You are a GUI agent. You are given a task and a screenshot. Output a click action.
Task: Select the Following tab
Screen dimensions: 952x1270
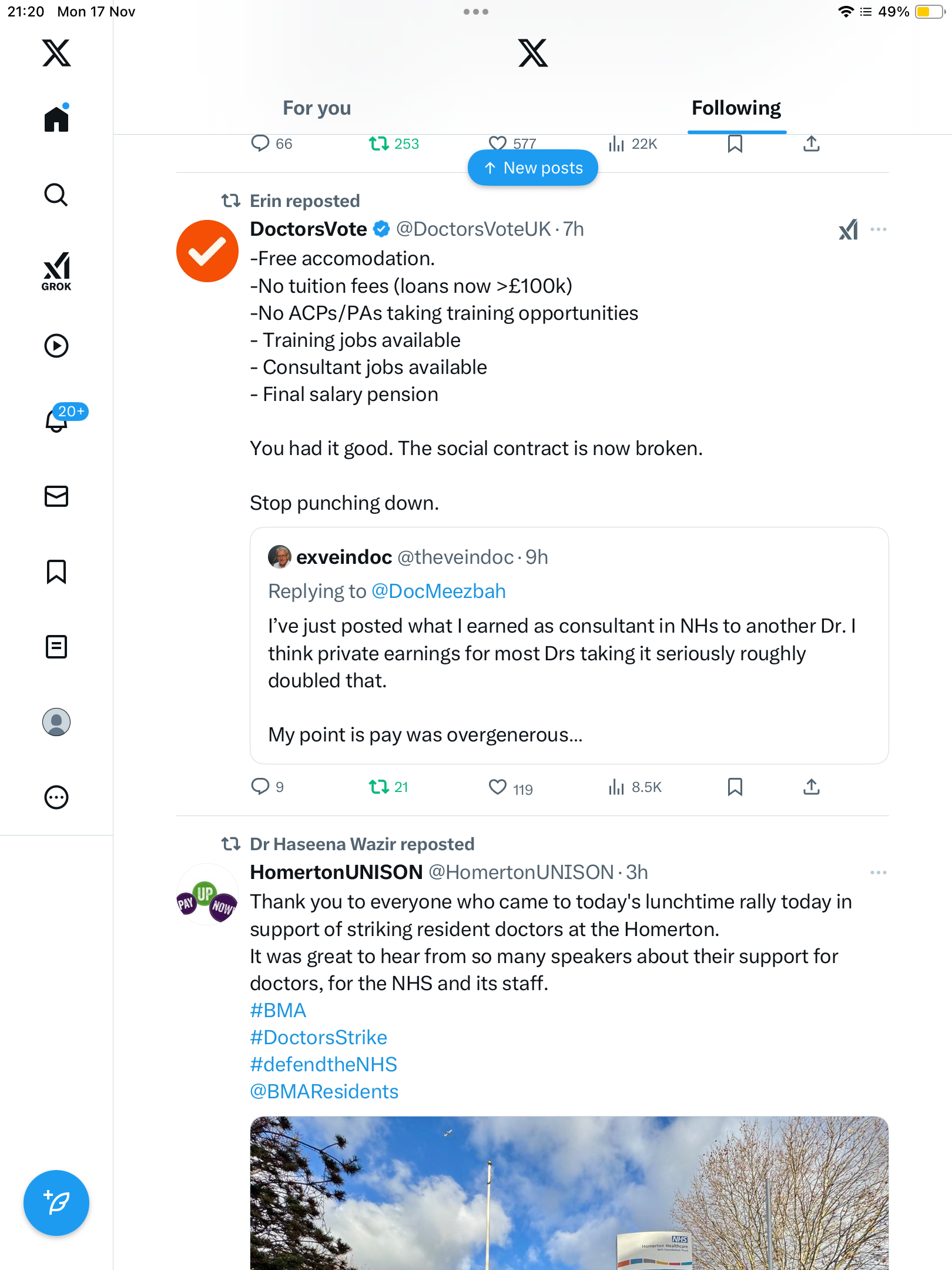pyautogui.click(x=736, y=108)
